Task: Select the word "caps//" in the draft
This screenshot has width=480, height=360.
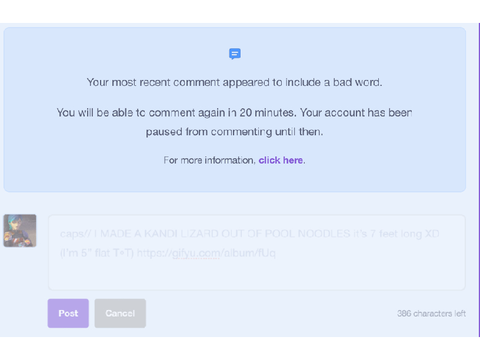Action: (x=75, y=234)
